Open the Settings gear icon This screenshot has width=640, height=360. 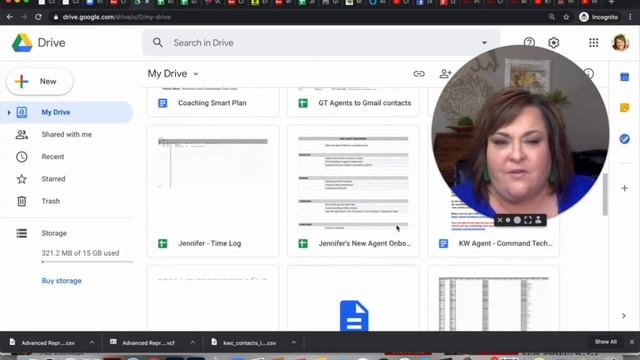point(553,42)
